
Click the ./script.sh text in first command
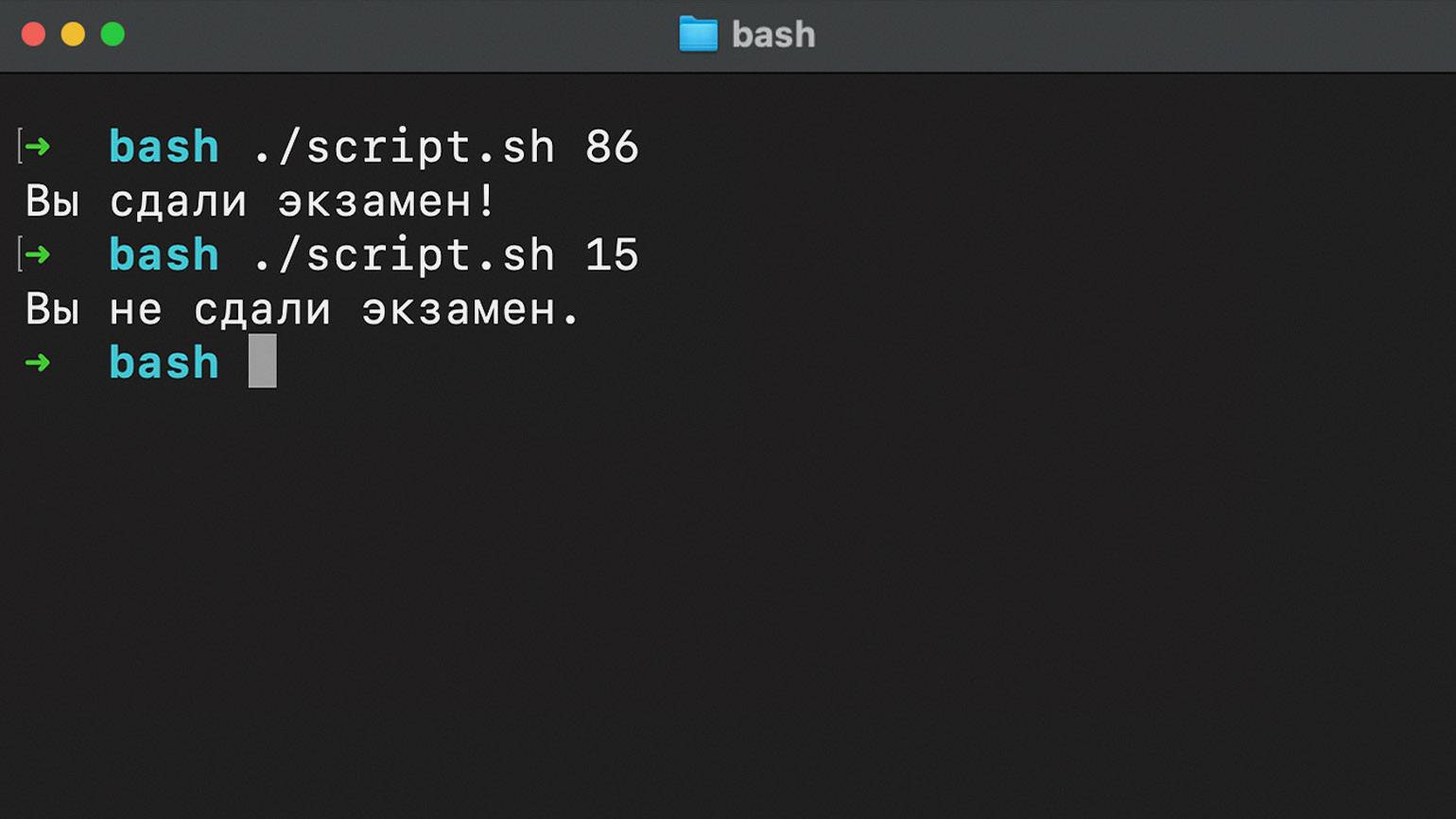(404, 148)
